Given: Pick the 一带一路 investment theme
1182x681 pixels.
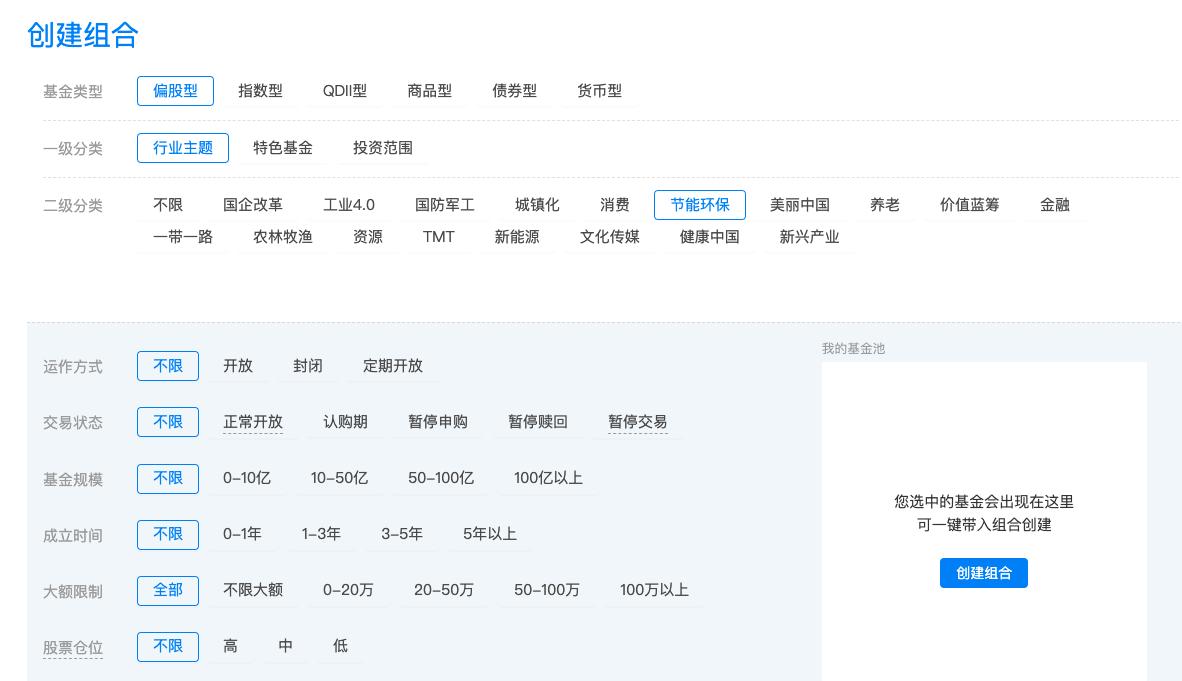Looking at the screenshot, I should click(x=183, y=237).
